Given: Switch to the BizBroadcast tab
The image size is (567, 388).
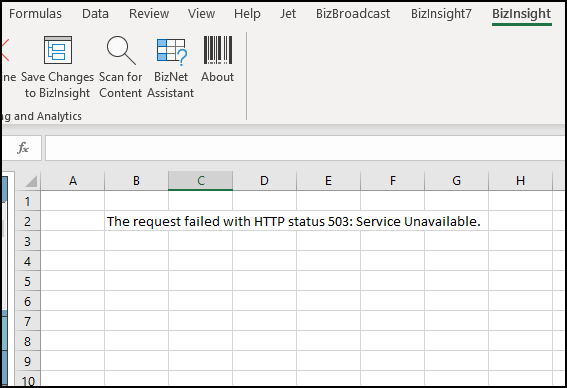Looking at the screenshot, I should tap(353, 14).
